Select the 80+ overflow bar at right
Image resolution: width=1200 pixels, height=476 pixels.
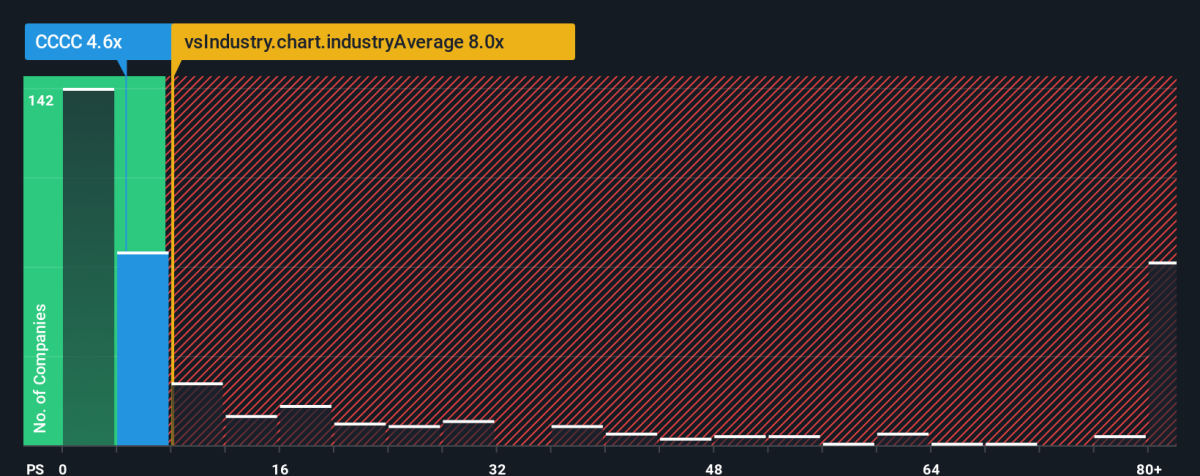[1162, 354]
